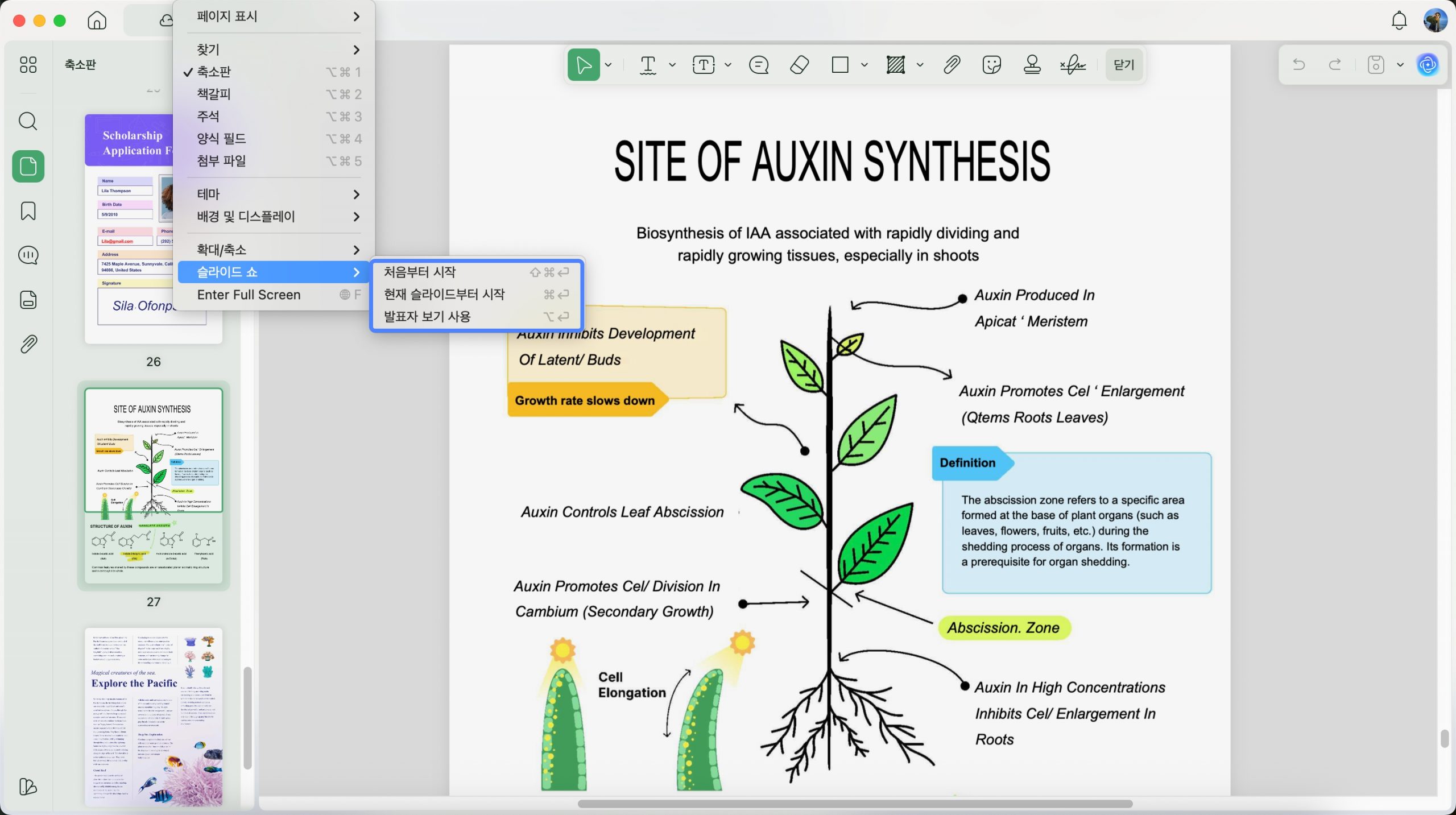
Task: Choose Enter Full Screen menu item
Action: point(275,295)
